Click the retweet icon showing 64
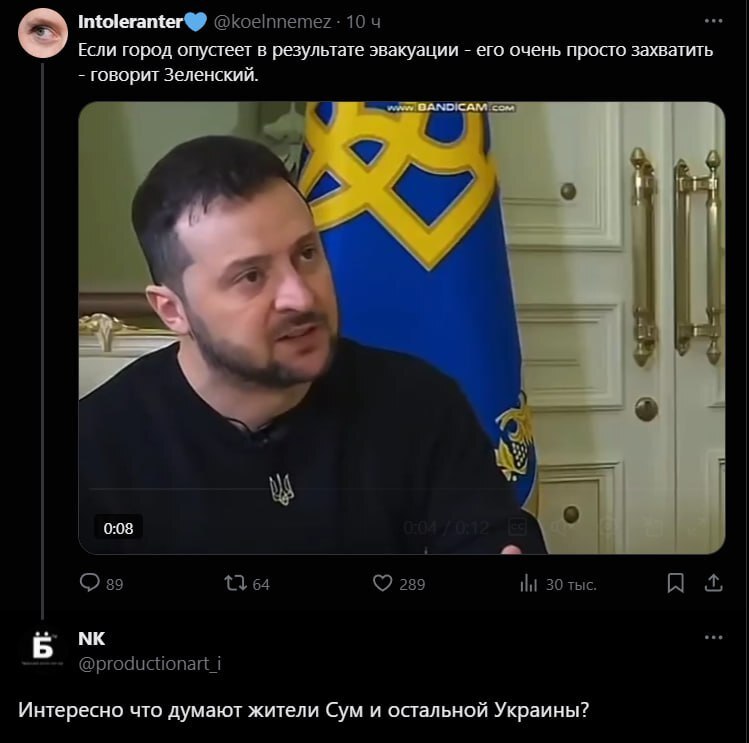 pyautogui.click(x=235, y=583)
